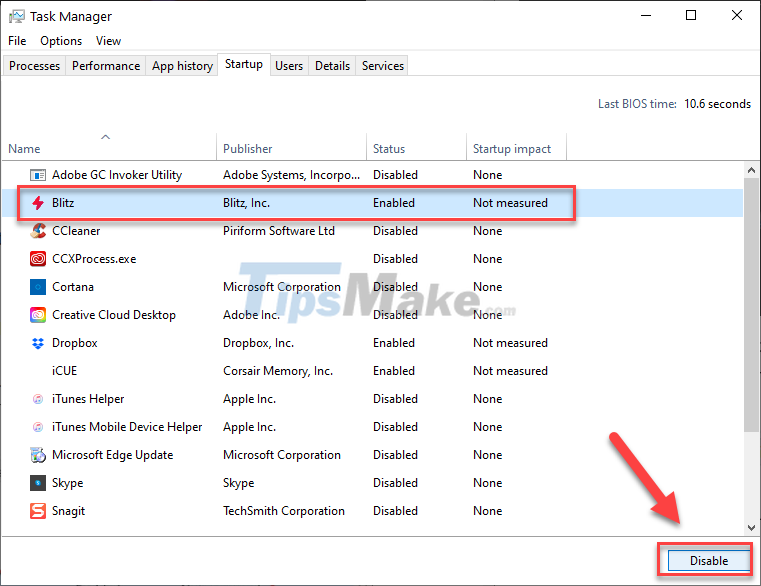Sort by the Publisher column header
761x586 pixels.
coord(291,149)
